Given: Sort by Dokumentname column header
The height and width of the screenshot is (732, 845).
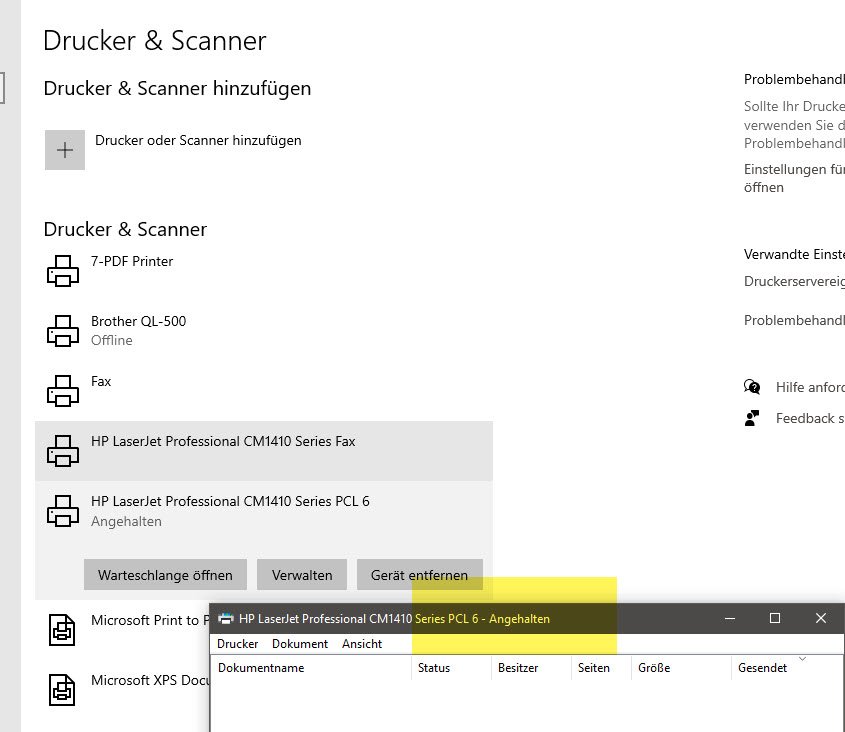Looking at the screenshot, I should (311, 668).
